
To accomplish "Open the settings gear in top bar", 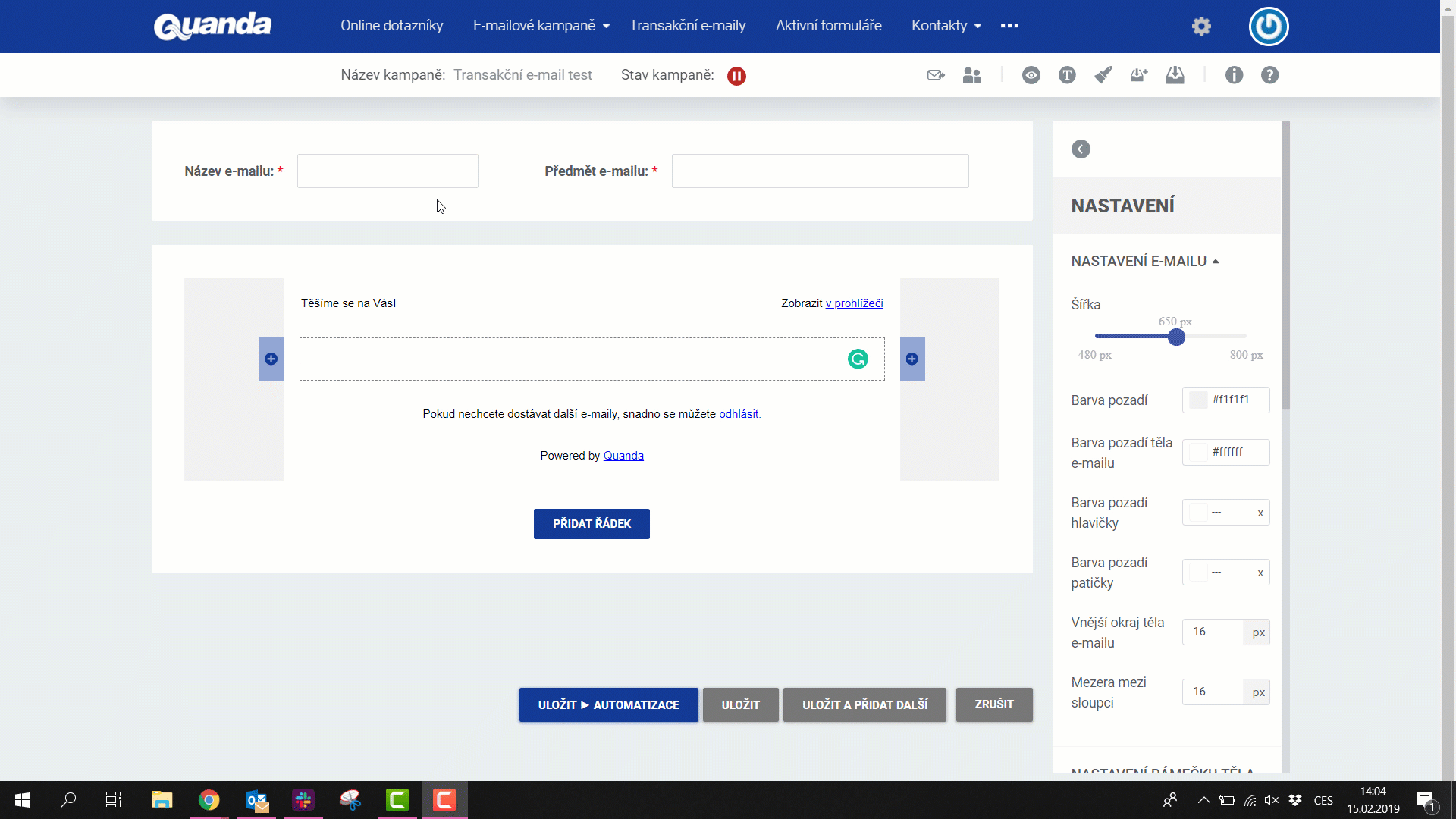I will [1201, 27].
